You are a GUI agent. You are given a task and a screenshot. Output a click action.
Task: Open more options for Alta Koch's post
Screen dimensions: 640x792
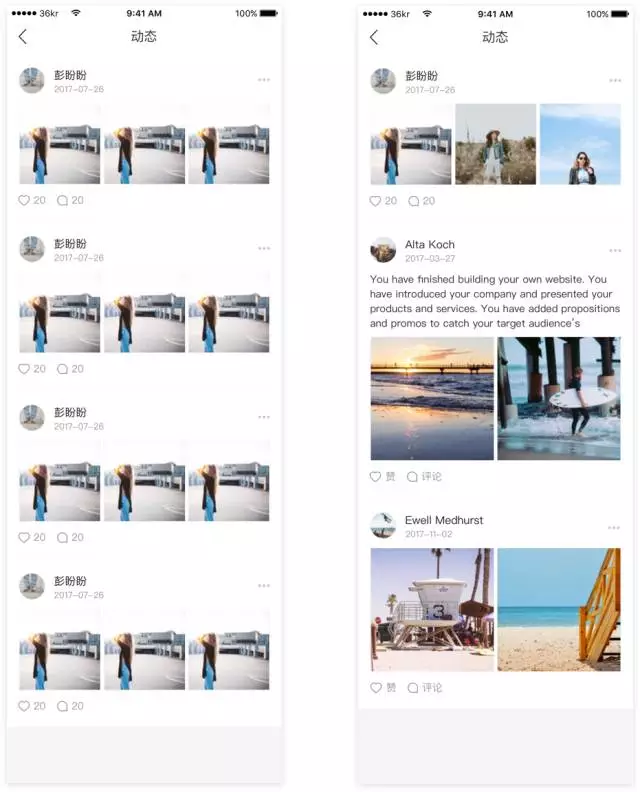pyautogui.click(x=615, y=251)
